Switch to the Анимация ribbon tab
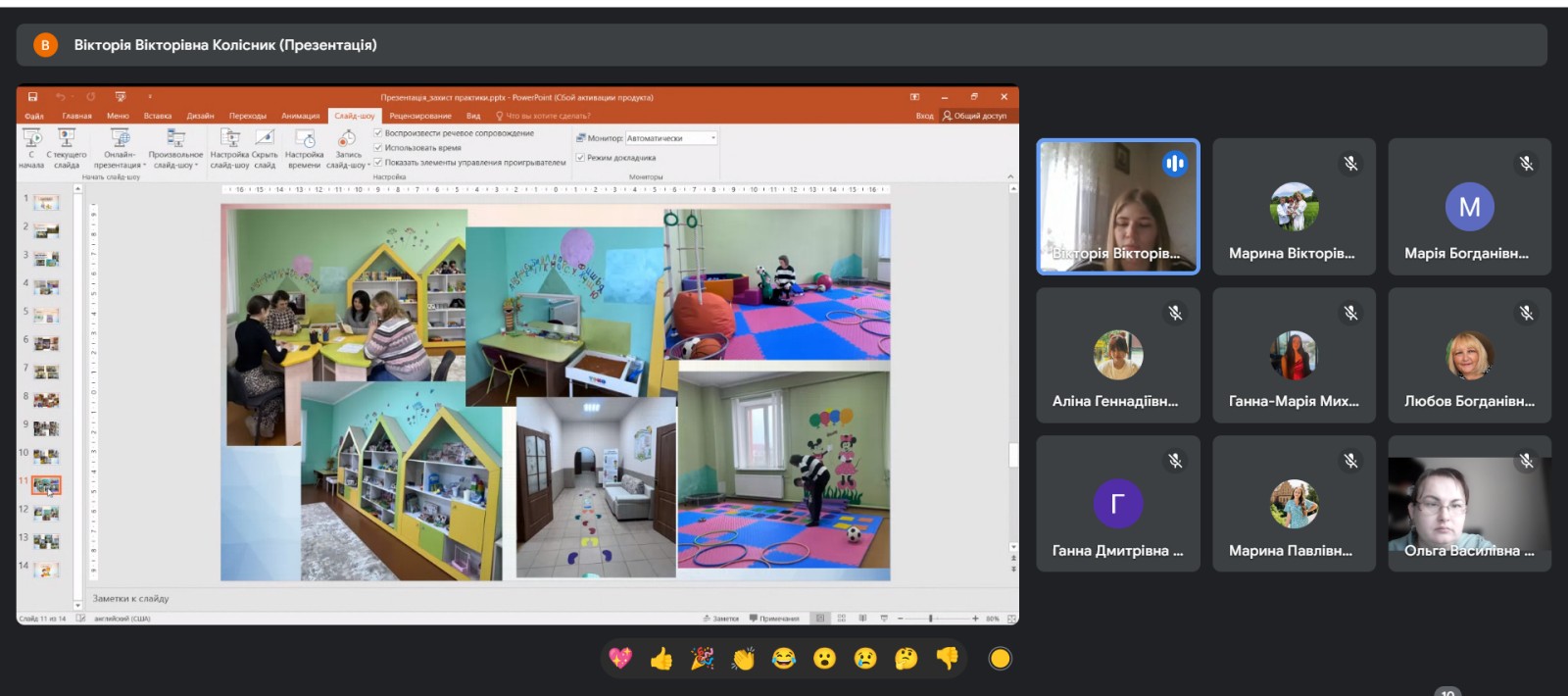The image size is (1568, 696). click(300, 116)
